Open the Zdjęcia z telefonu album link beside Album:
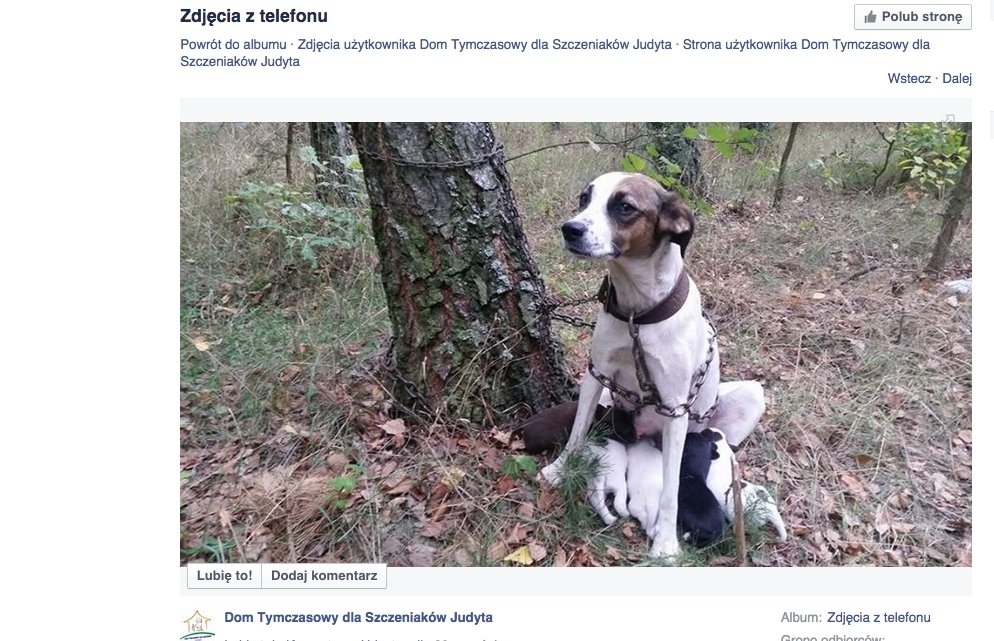This screenshot has height=641, width=994. click(879, 617)
